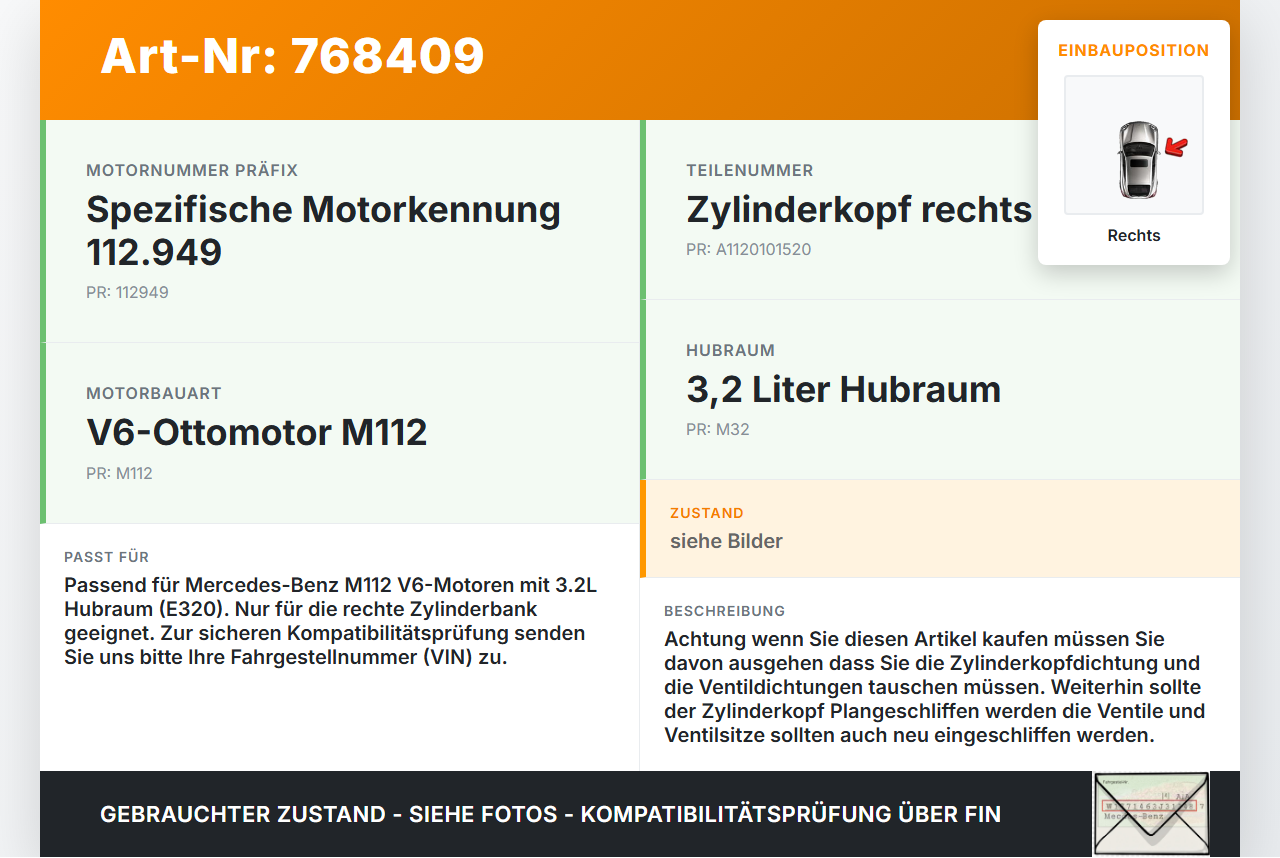1280x858 pixels.
Task: Select the MOTORNUMMER PRÄFIX label
Action: click(x=192, y=170)
